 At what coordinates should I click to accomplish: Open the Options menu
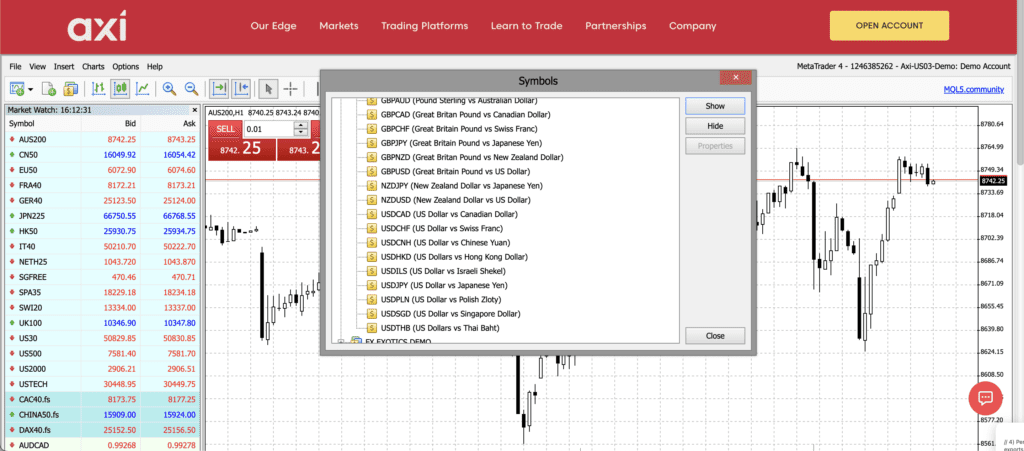(125, 67)
